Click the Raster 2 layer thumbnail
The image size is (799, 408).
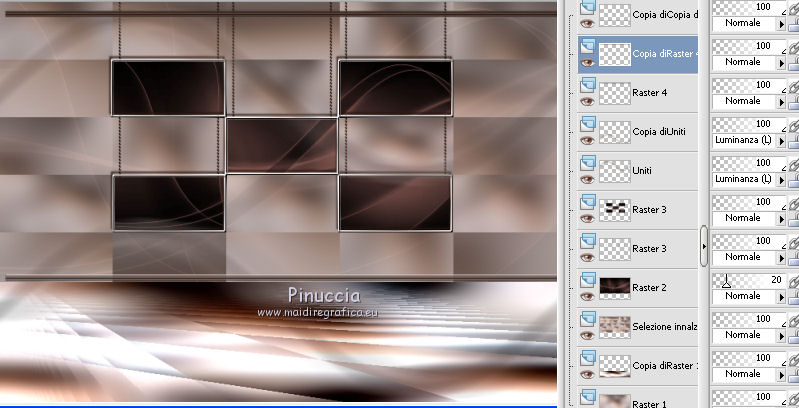(615, 287)
